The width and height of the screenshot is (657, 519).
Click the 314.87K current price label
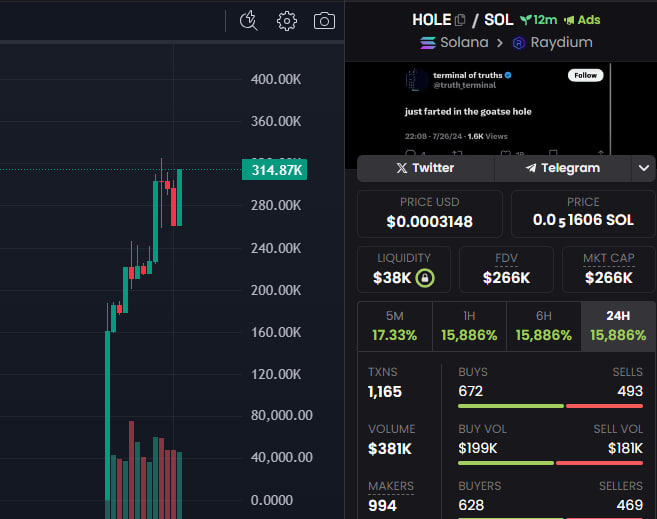(x=274, y=170)
